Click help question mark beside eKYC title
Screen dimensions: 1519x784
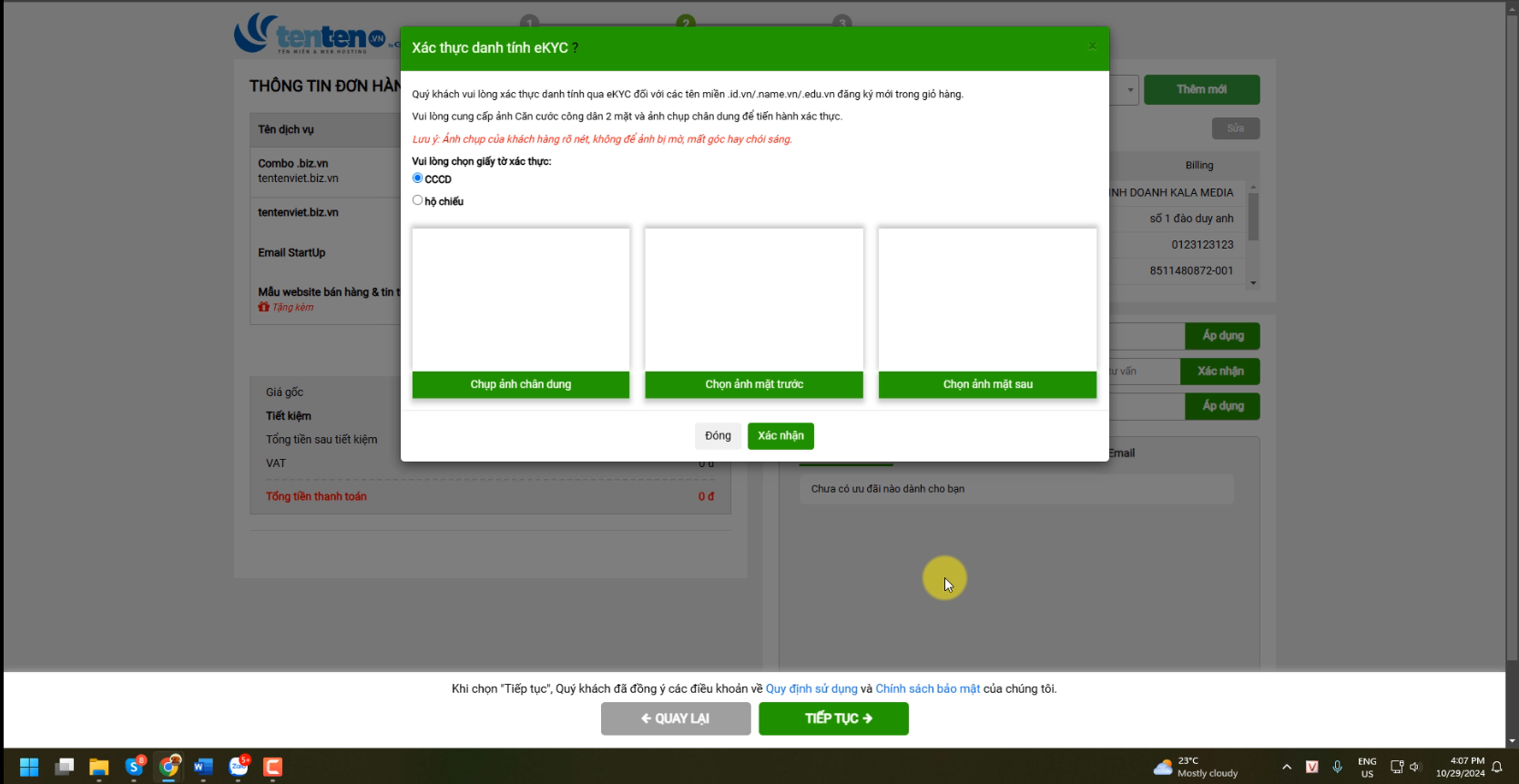(x=575, y=48)
